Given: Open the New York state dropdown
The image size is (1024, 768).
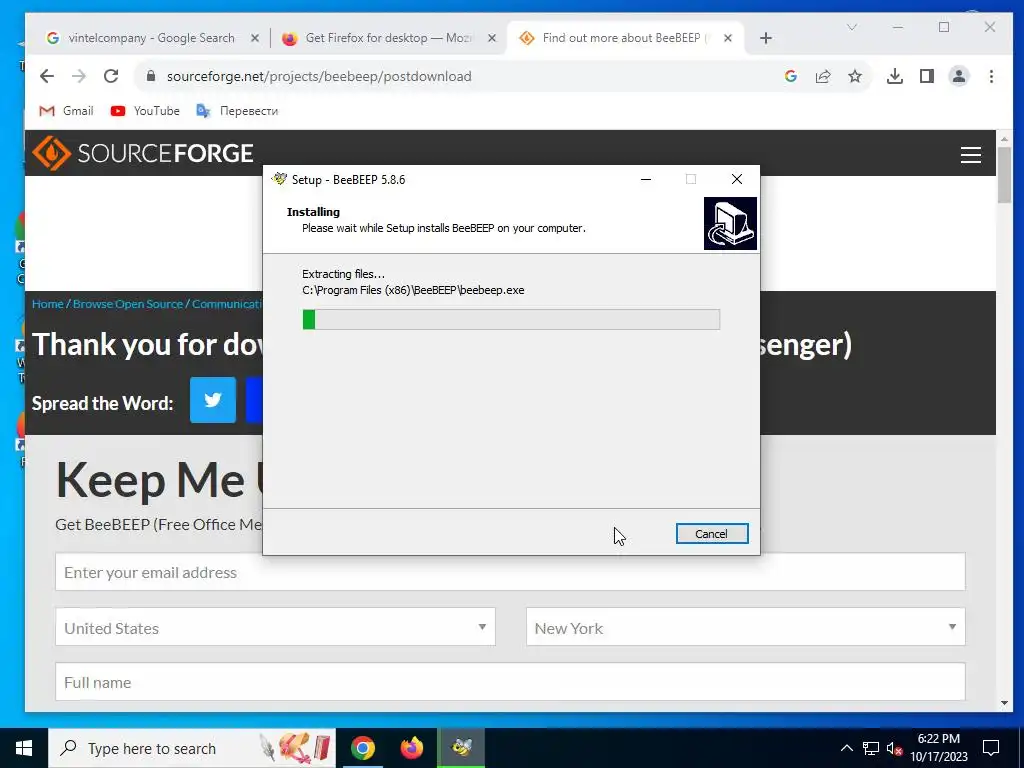Looking at the screenshot, I should point(745,627).
